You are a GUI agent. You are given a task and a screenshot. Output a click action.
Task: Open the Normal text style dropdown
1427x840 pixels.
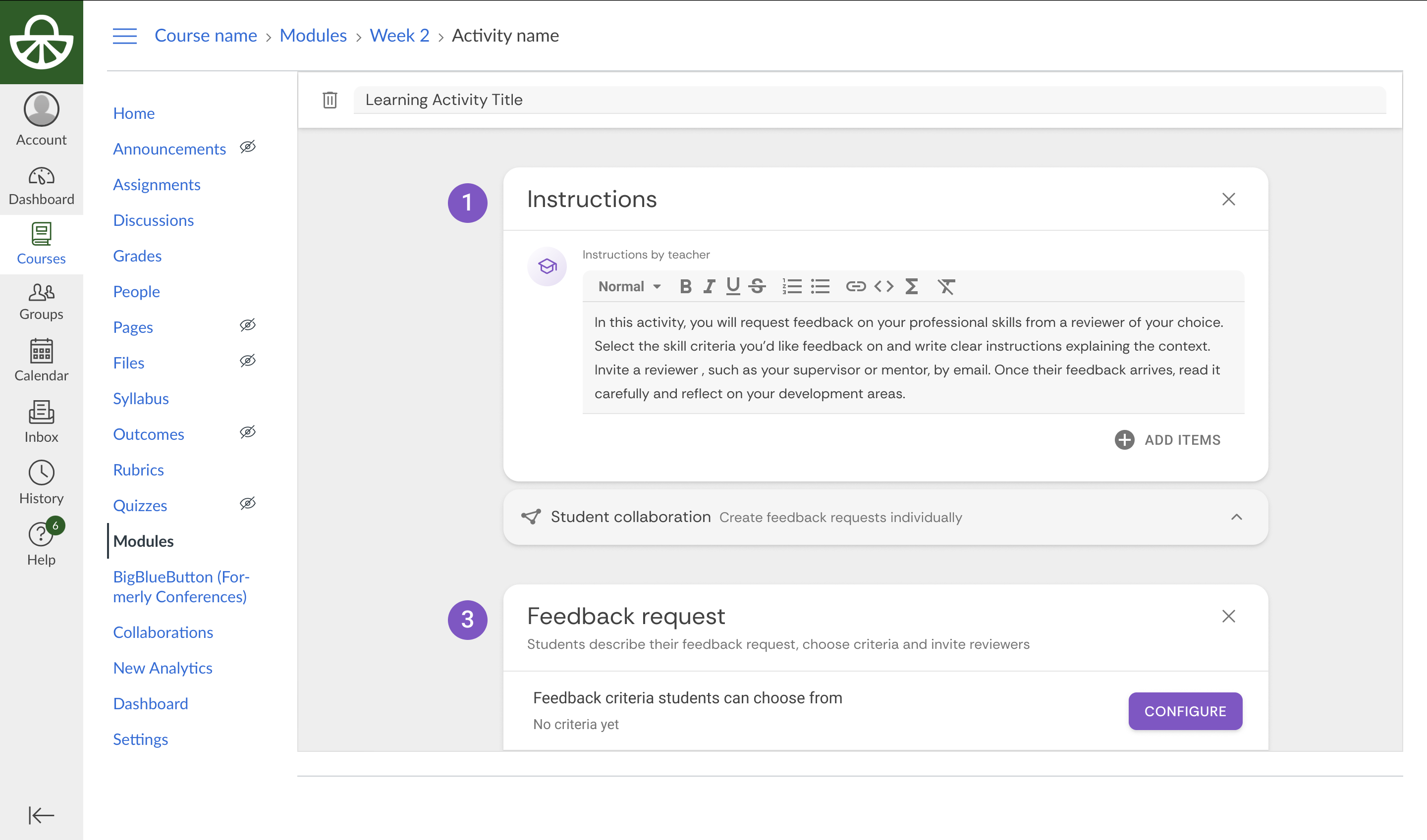(629, 286)
